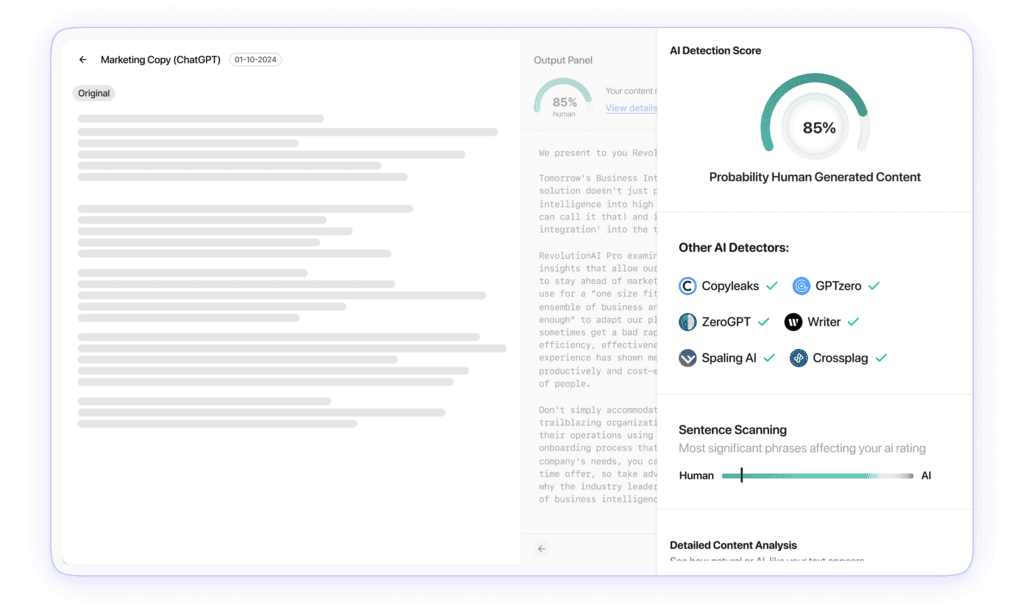
Task: Open the Marketing Copy (ChatGPT) document title
Action: coord(160,59)
